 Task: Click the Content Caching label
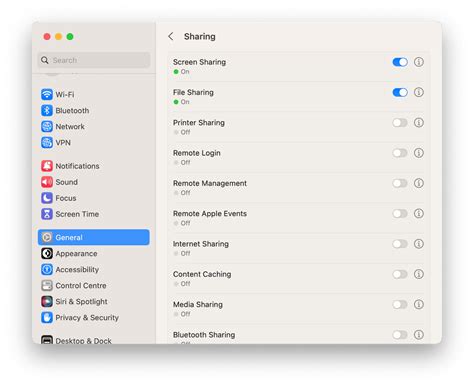pyautogui.click(x=202, y=274)
